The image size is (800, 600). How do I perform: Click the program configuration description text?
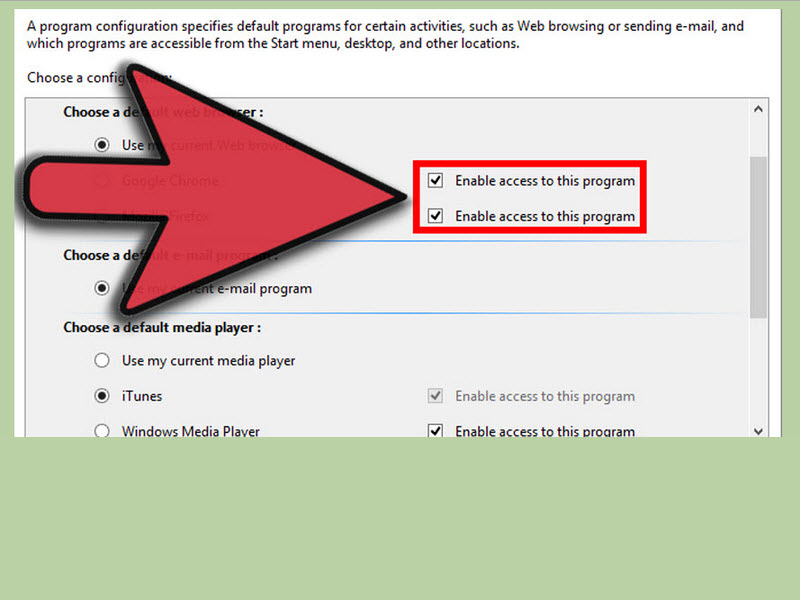[385, 35]
